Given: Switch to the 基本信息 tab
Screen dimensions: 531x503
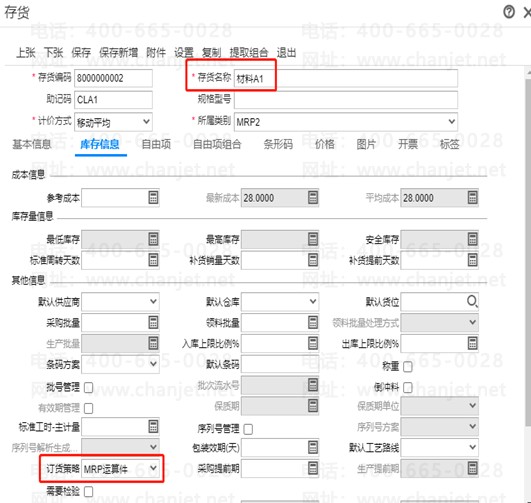Looking at the screenshot, I should pyautogui.click(x=31, y=144).
